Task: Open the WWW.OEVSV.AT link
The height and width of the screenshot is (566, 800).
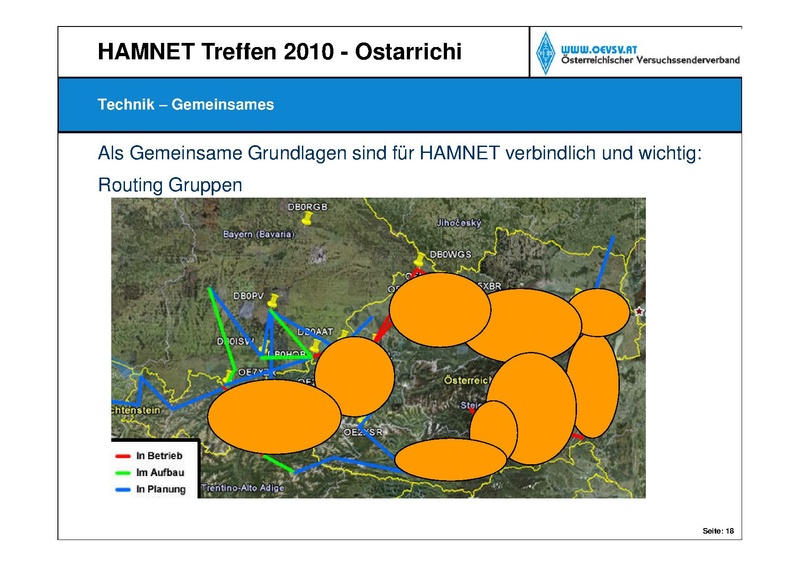Action: pyautogui.click(x=599, y=50)
